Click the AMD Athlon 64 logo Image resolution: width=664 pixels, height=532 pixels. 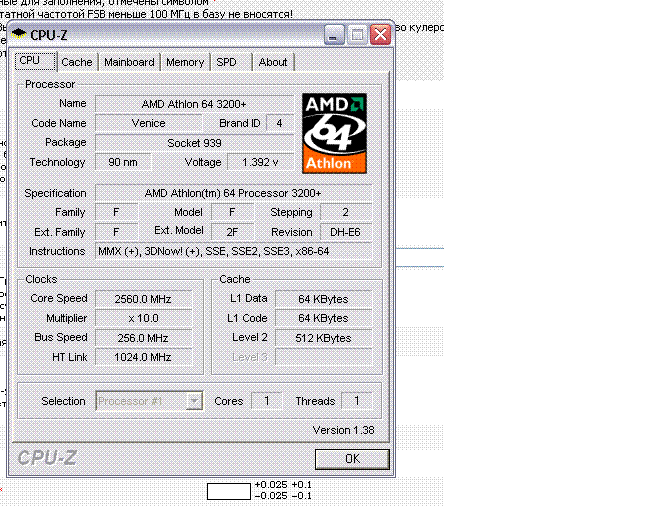pos(334,133)
